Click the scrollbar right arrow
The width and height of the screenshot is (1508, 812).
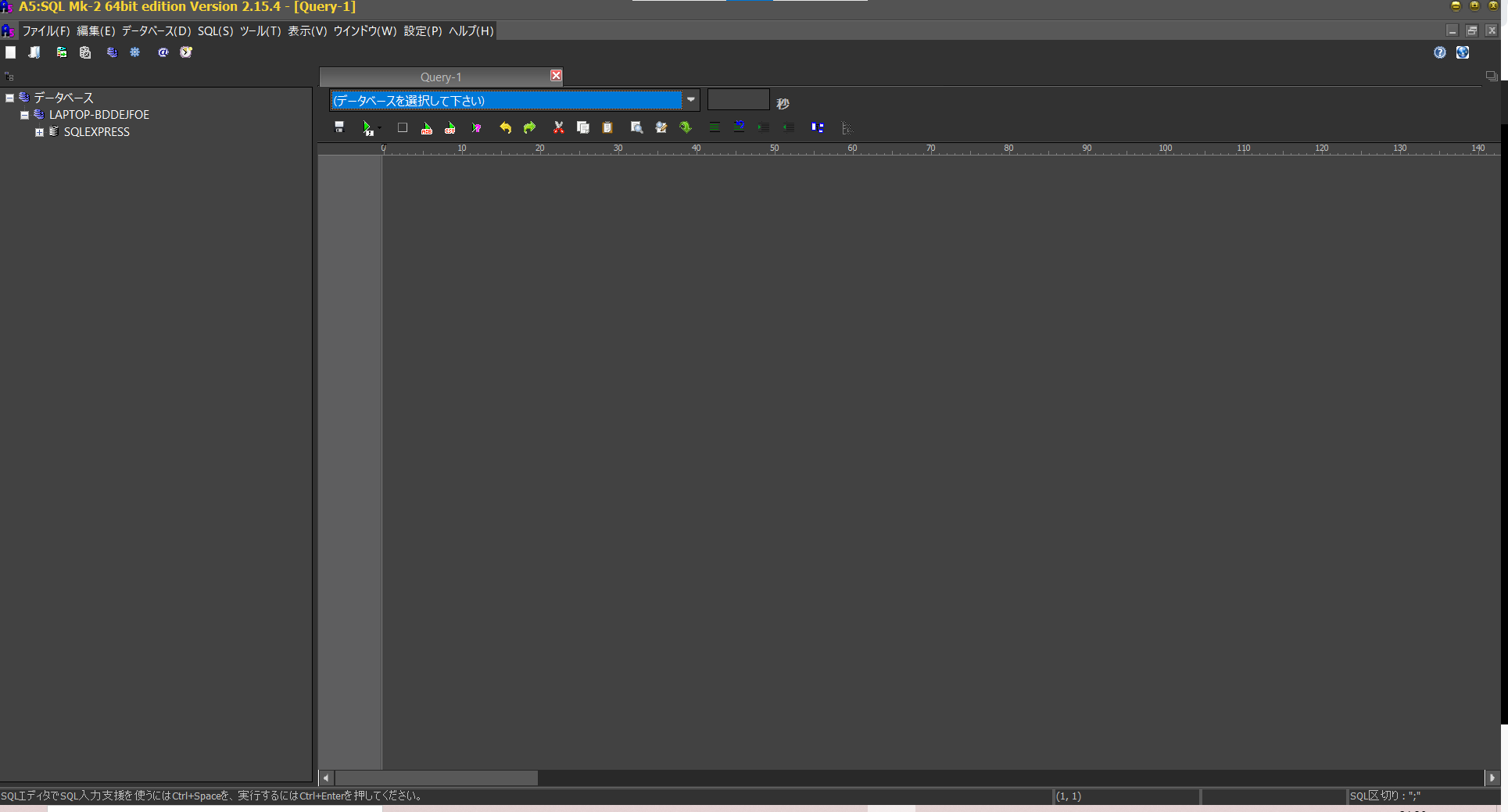point(1492,778)
